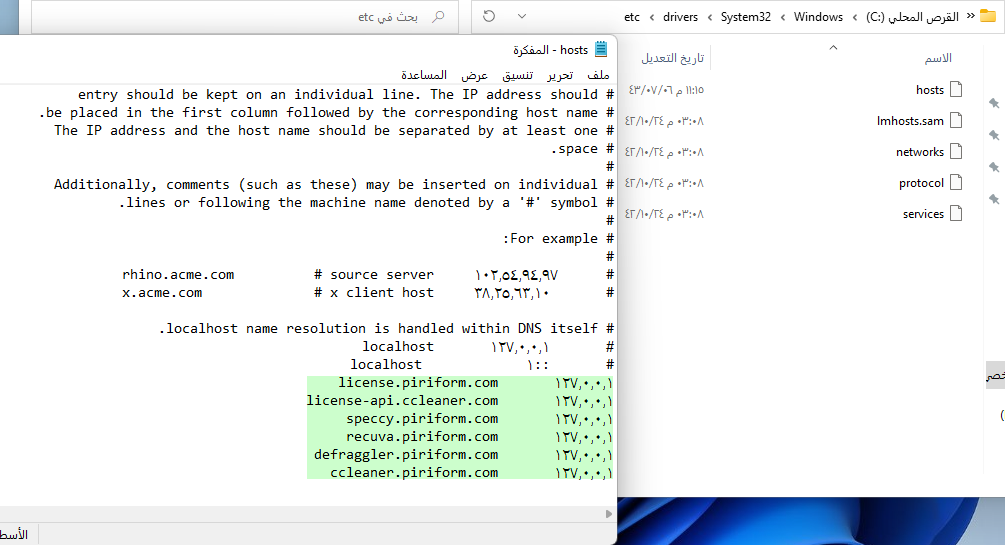1005x545 pixels.
Task: Click the search magnifier icon in etc search
Action: click(x=438, y=17)
